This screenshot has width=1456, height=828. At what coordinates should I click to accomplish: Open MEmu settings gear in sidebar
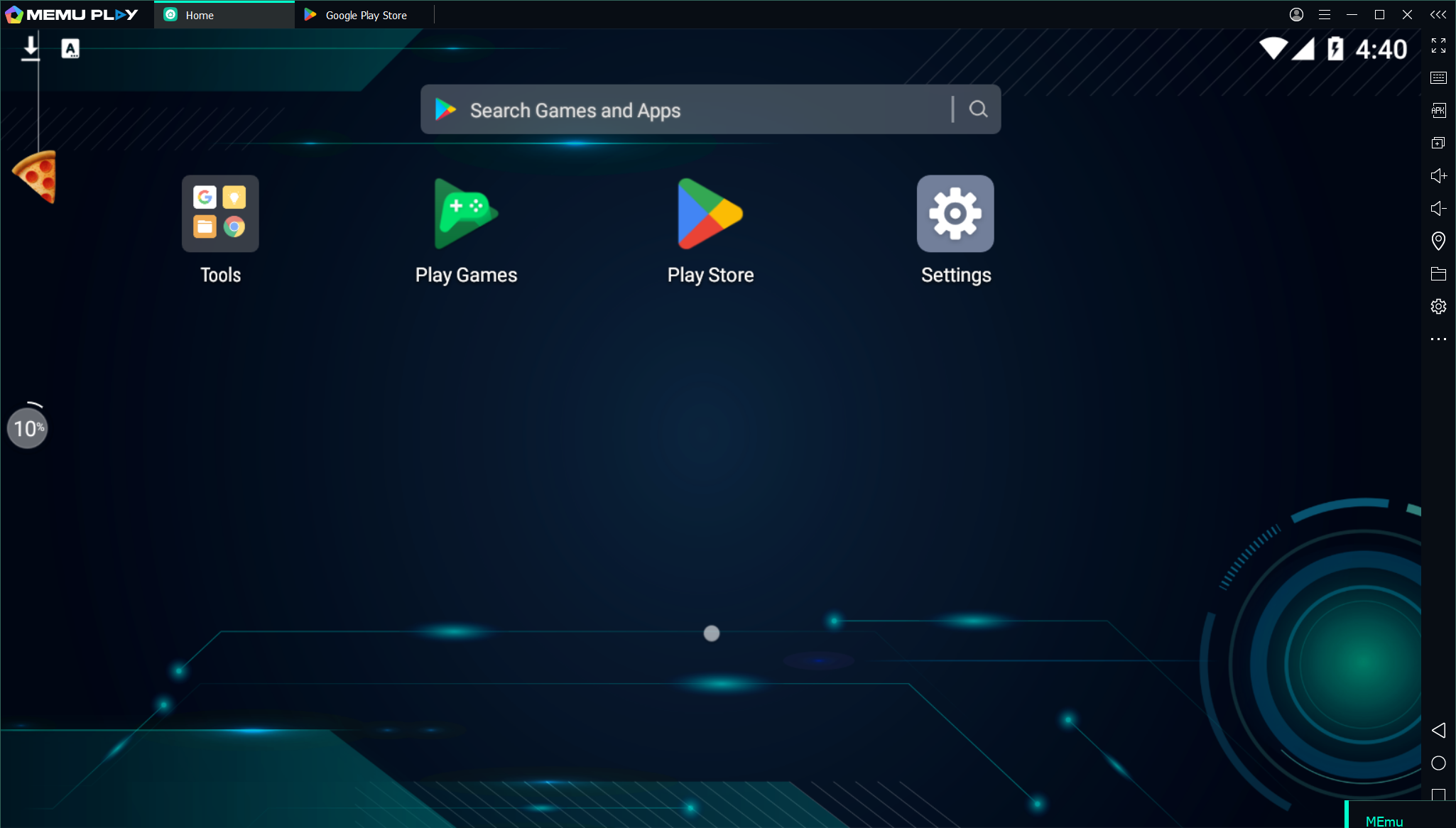click(x=1438, y=306)
